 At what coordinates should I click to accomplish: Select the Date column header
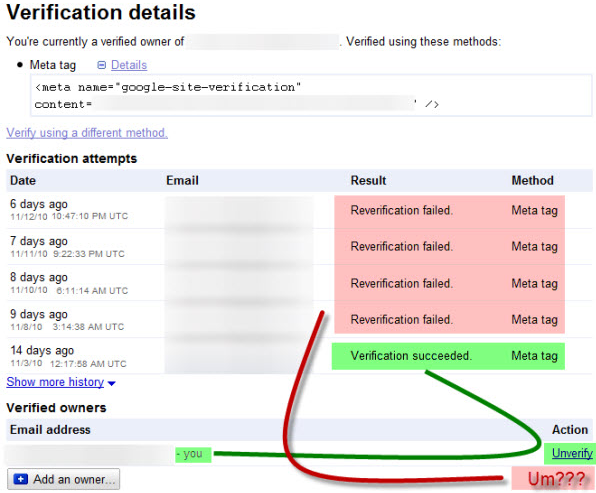point(23,181)
